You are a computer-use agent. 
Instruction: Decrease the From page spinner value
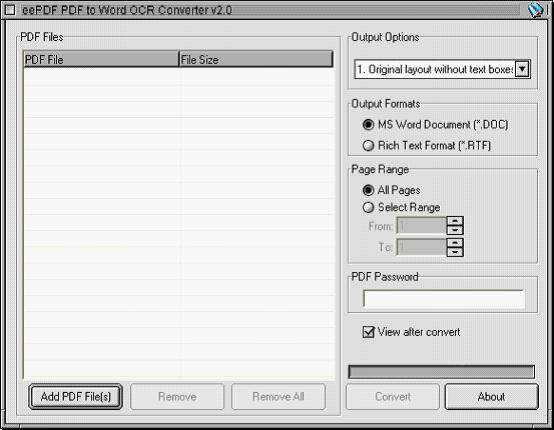pyautogui.click(x=455, y=230)
